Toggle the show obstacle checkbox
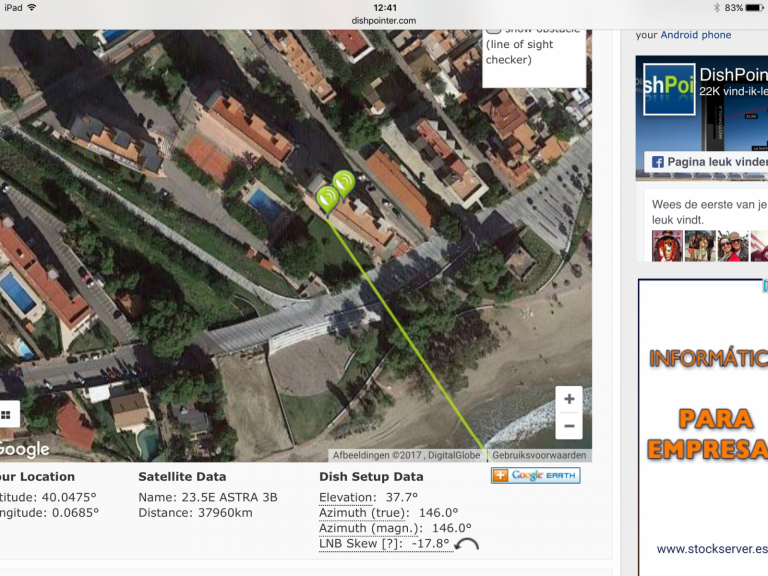 pos(494,30)
